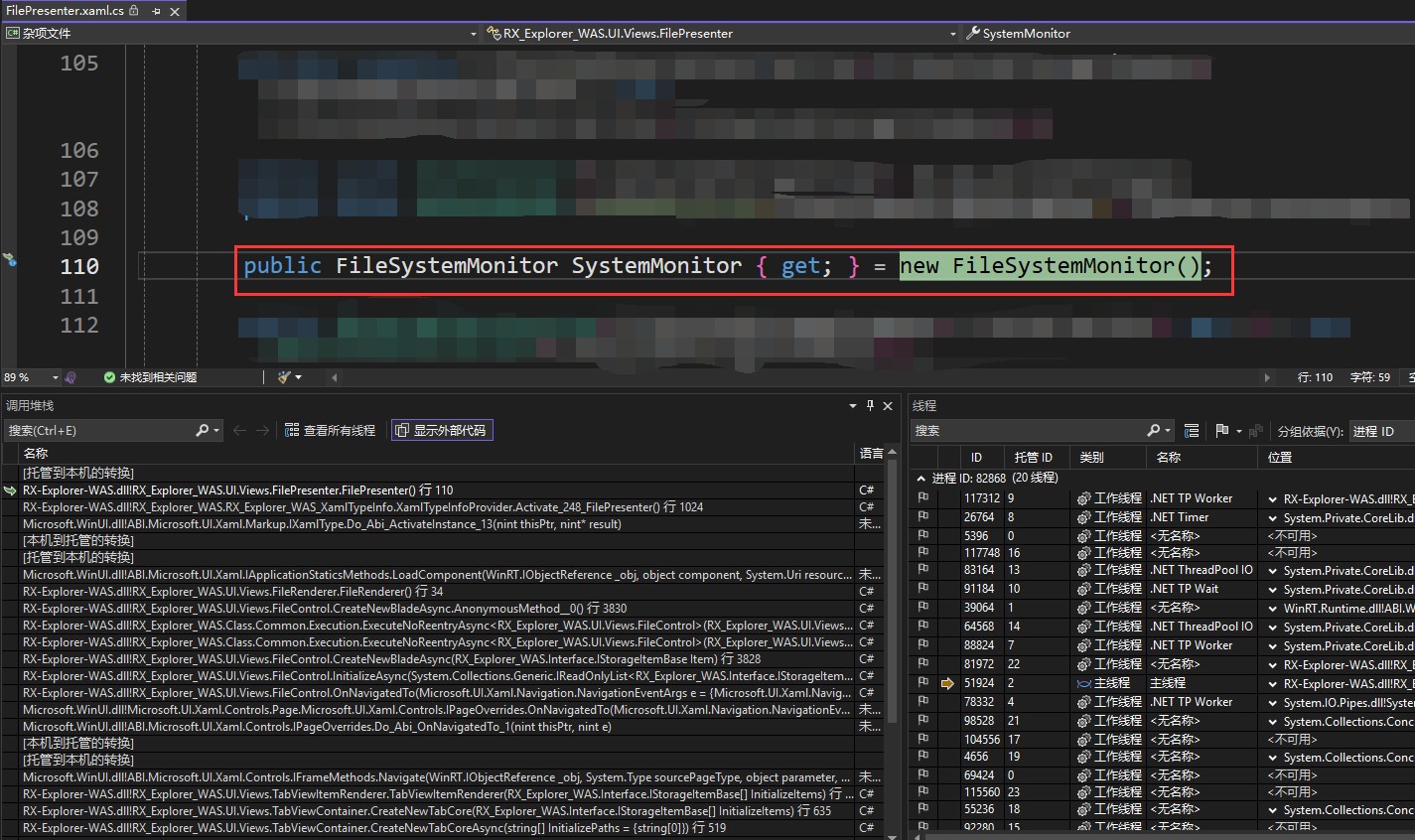Click the flag icon in threads toolbar

(1221, 430)
